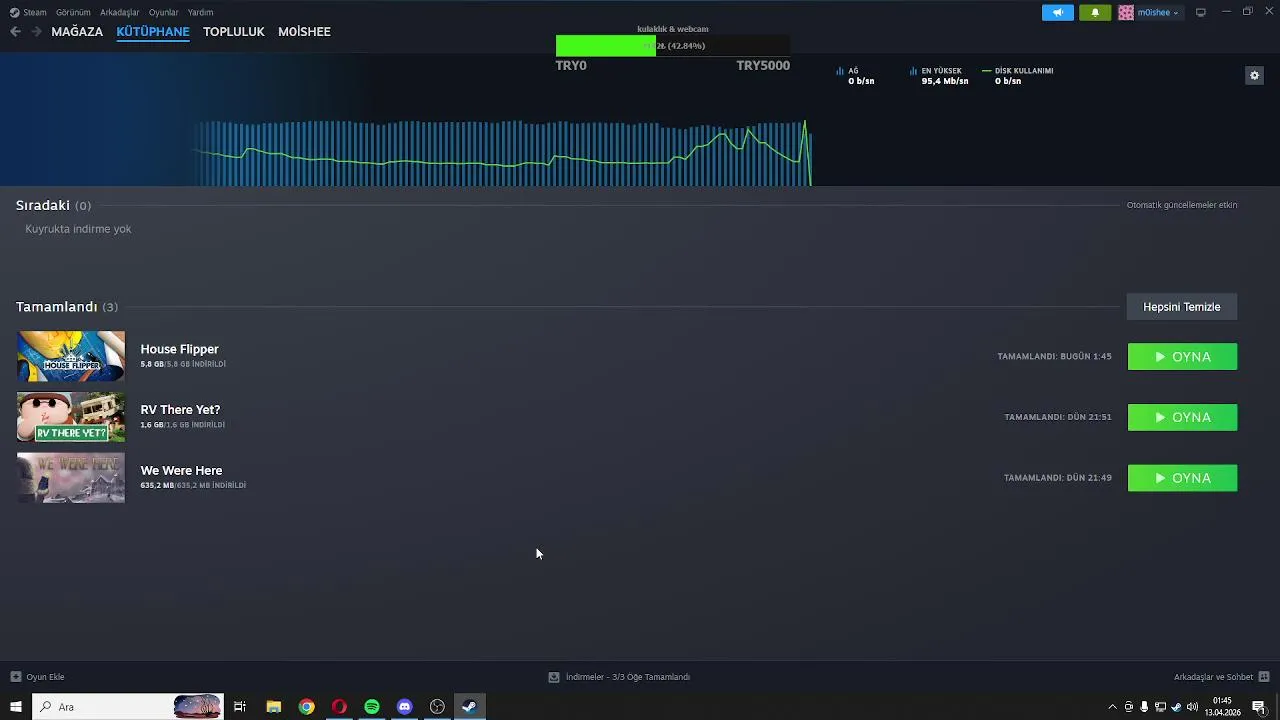Open the tray volume speaker icon
The width and height of the screenshot is (1280, 720).
pyautogui.click(x=1192, y=707)
